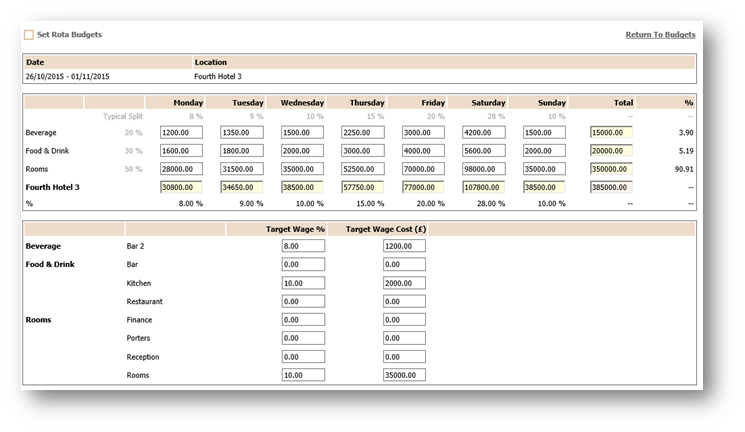Select the Rooms Sunday budget field
This screenshot has width=745, height=432.
(544, 169)
